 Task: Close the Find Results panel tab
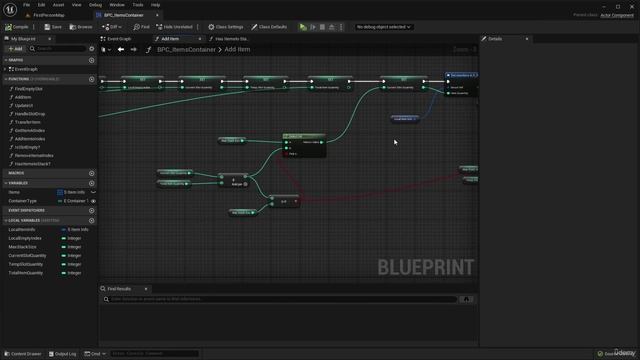tap(146, 289)
